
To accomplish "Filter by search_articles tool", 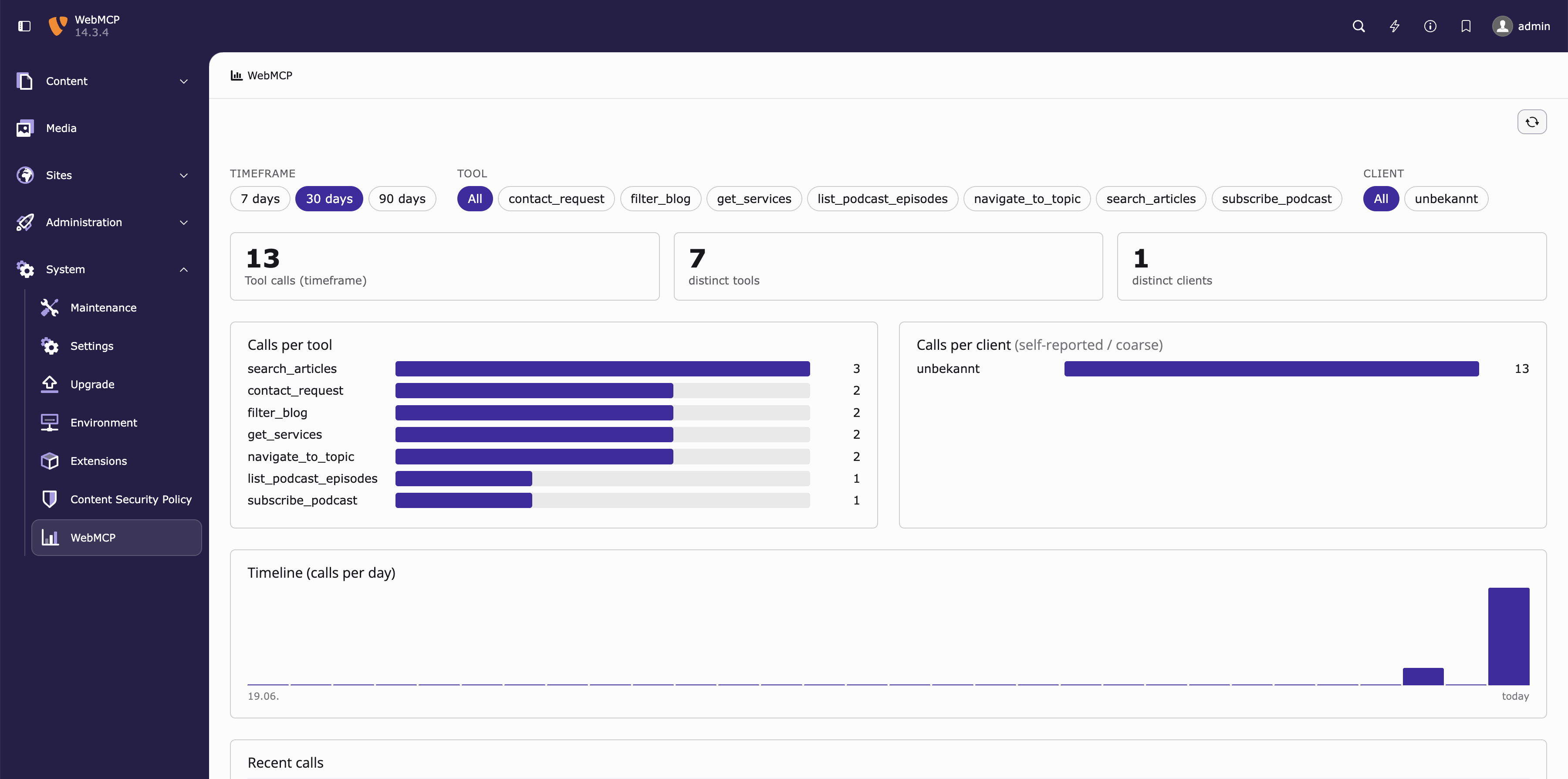I will click(x=1151, y=199).
